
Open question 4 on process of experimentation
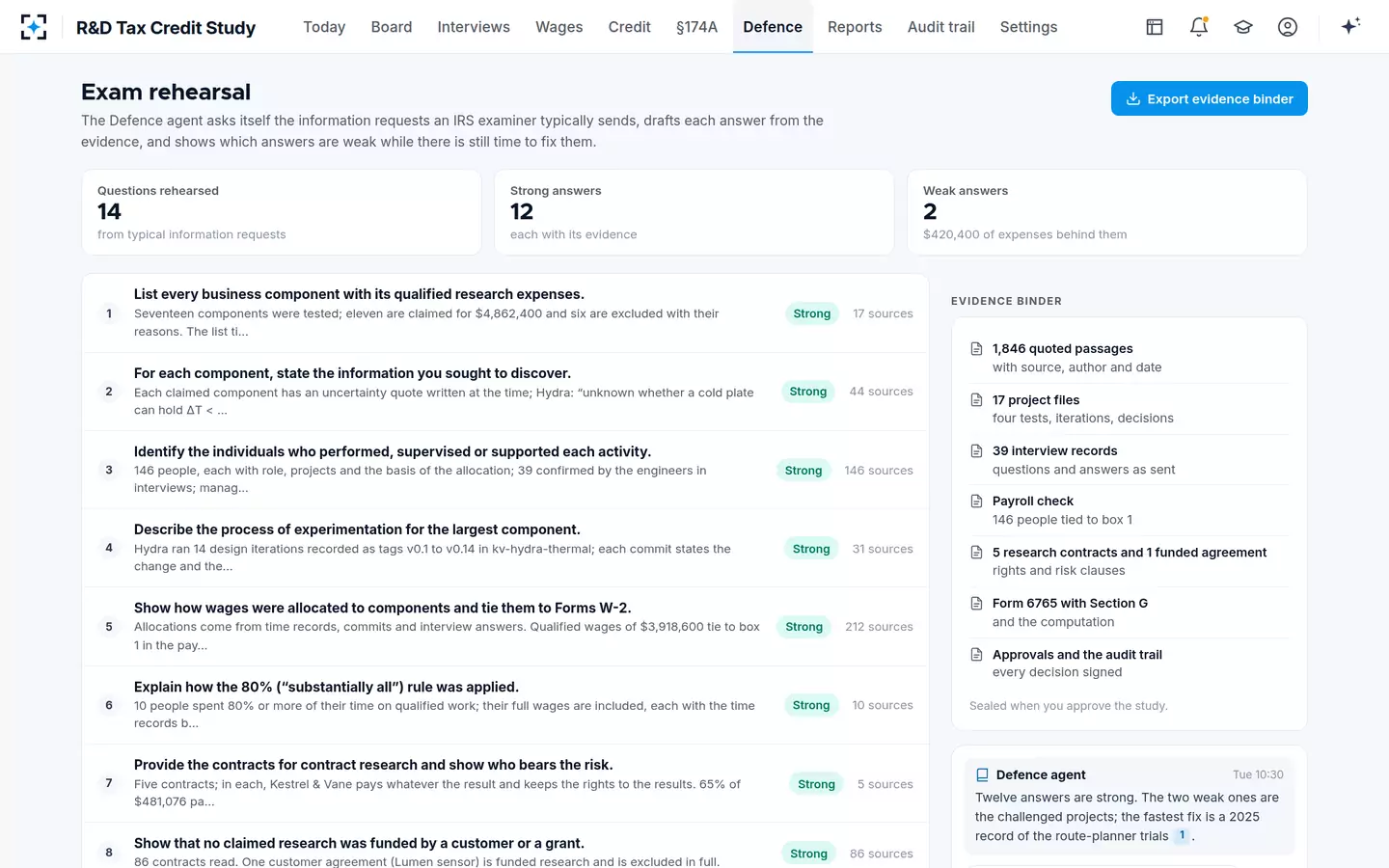tap(505, 548)
